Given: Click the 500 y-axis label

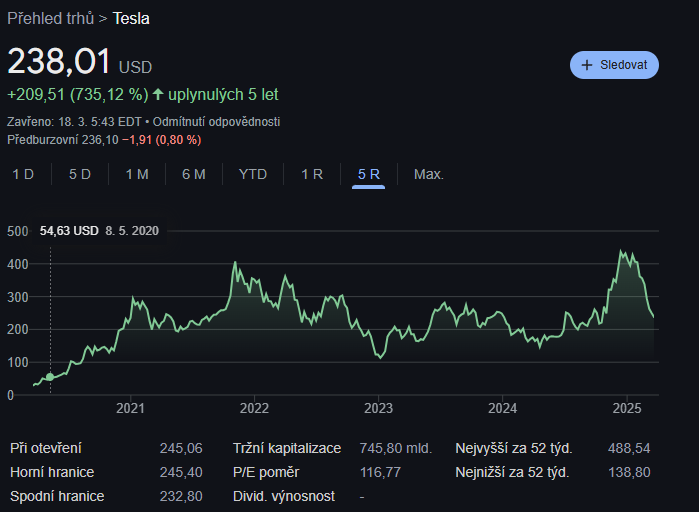Looking at the screenshot, I should (18, 231).
